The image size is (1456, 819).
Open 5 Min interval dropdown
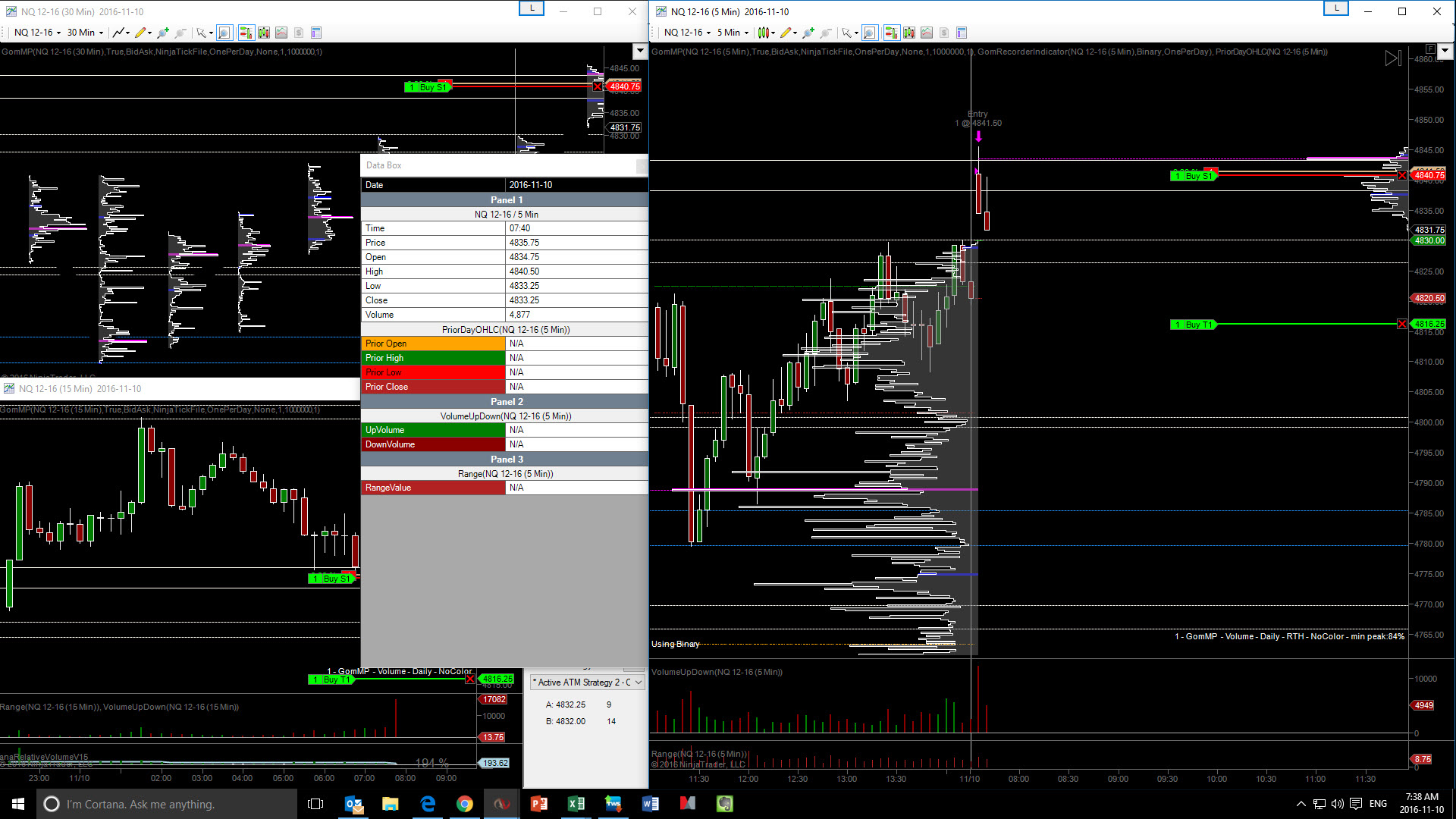(733, 33)
